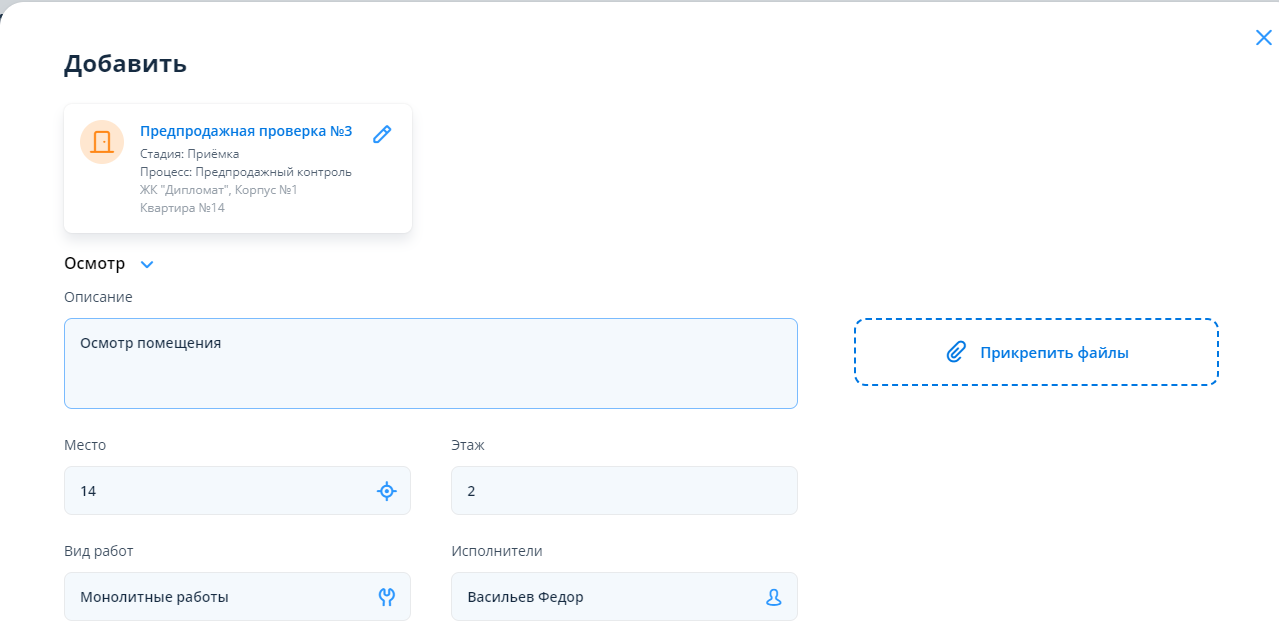Image resolution: width=1279 pixels, height=641 pixels.
Task: Close the Добавить dialog with the X
Action: [x=1263, y=38]
